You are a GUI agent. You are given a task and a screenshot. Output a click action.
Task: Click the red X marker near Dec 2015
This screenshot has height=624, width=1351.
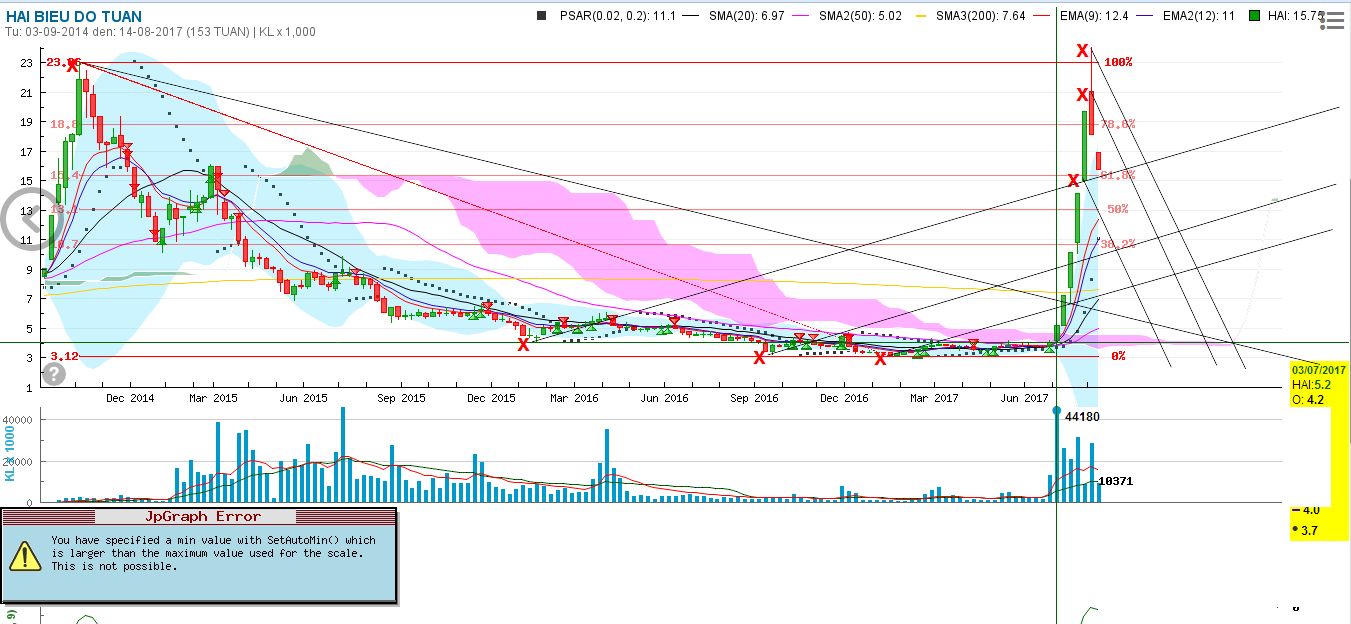[x=523, y=345]
